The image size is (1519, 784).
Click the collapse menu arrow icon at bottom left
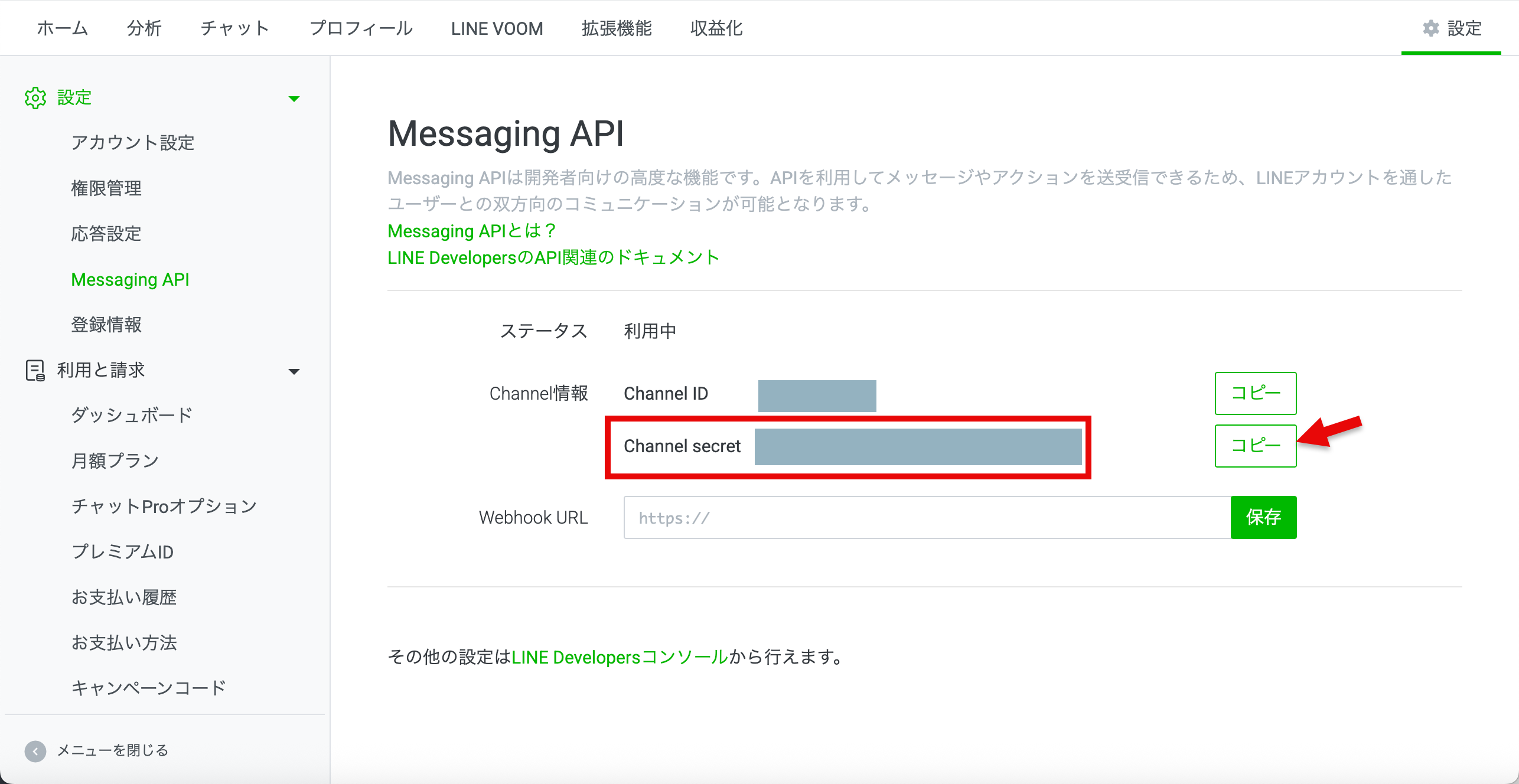pos(35,751)
